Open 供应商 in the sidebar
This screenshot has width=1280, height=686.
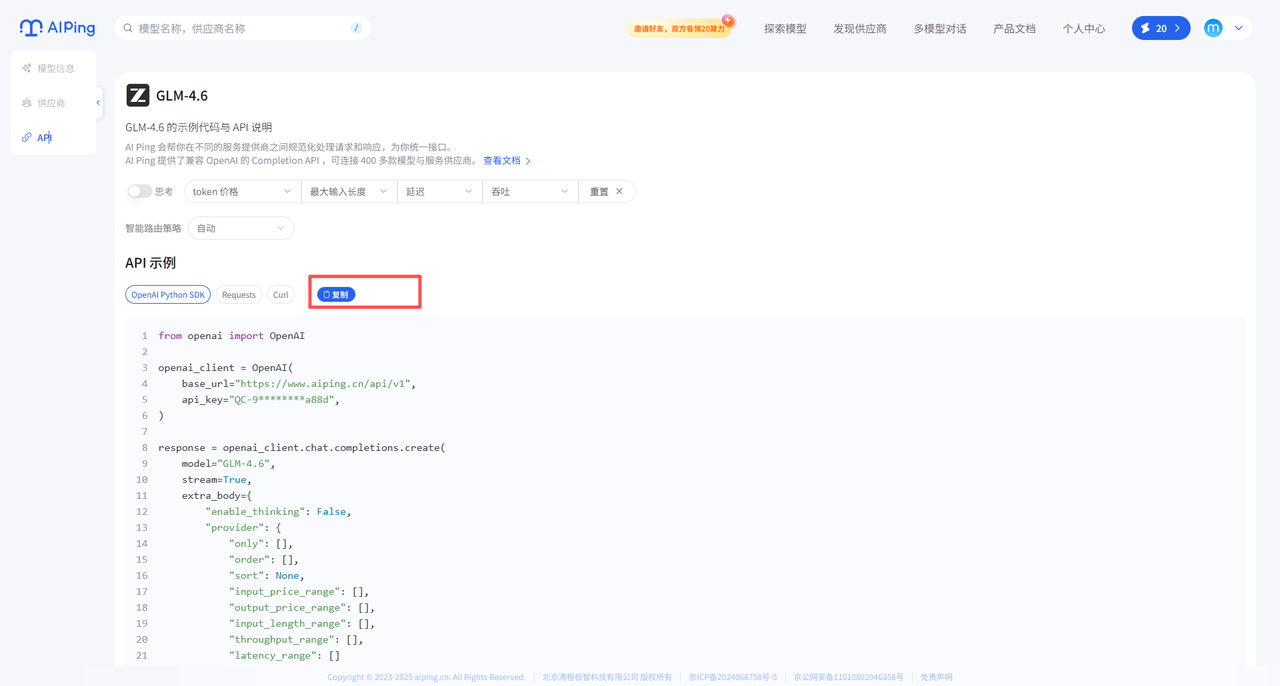(44, 103)
